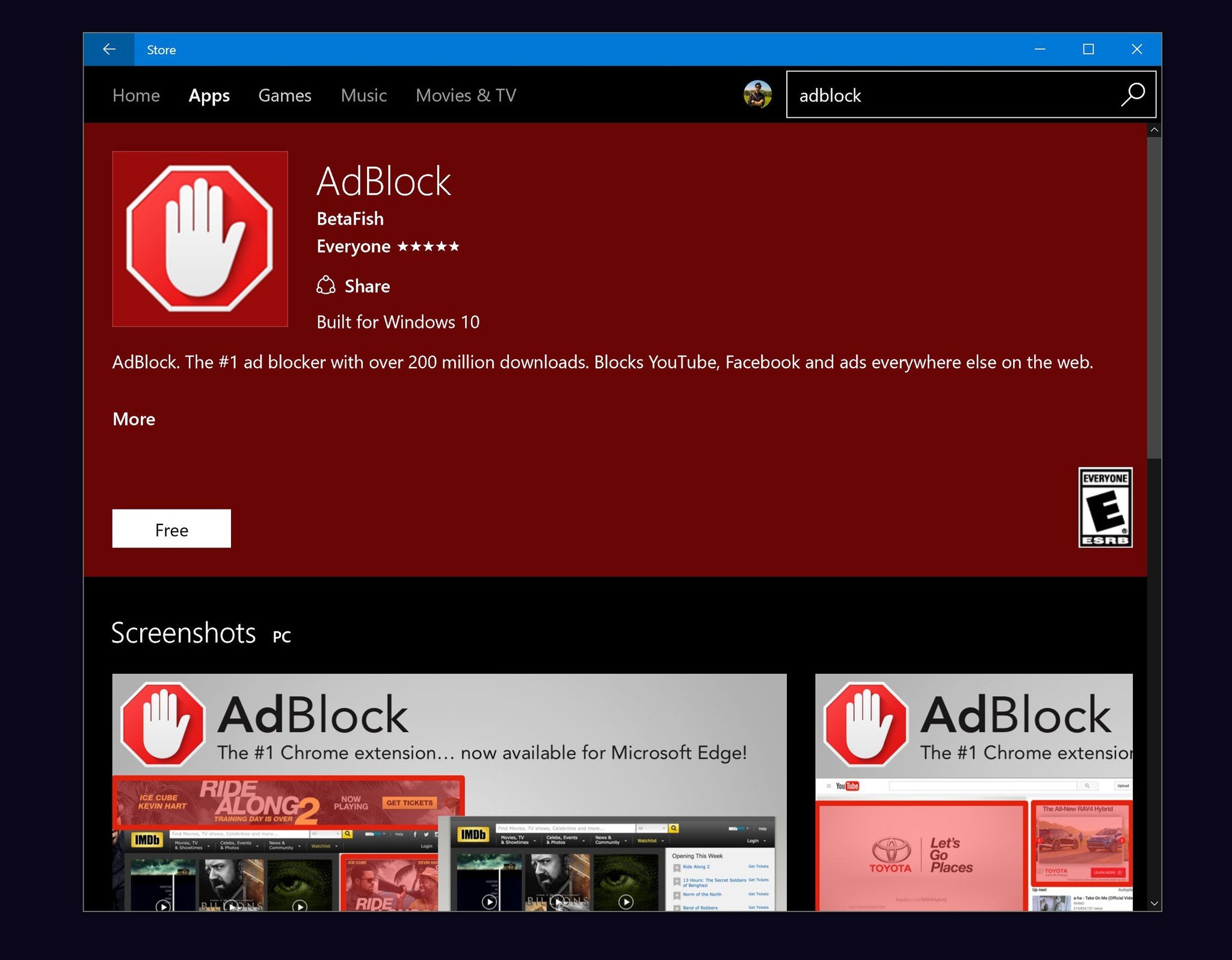
Task: Switch to the Apps tab
Action: tap(209, 95)
